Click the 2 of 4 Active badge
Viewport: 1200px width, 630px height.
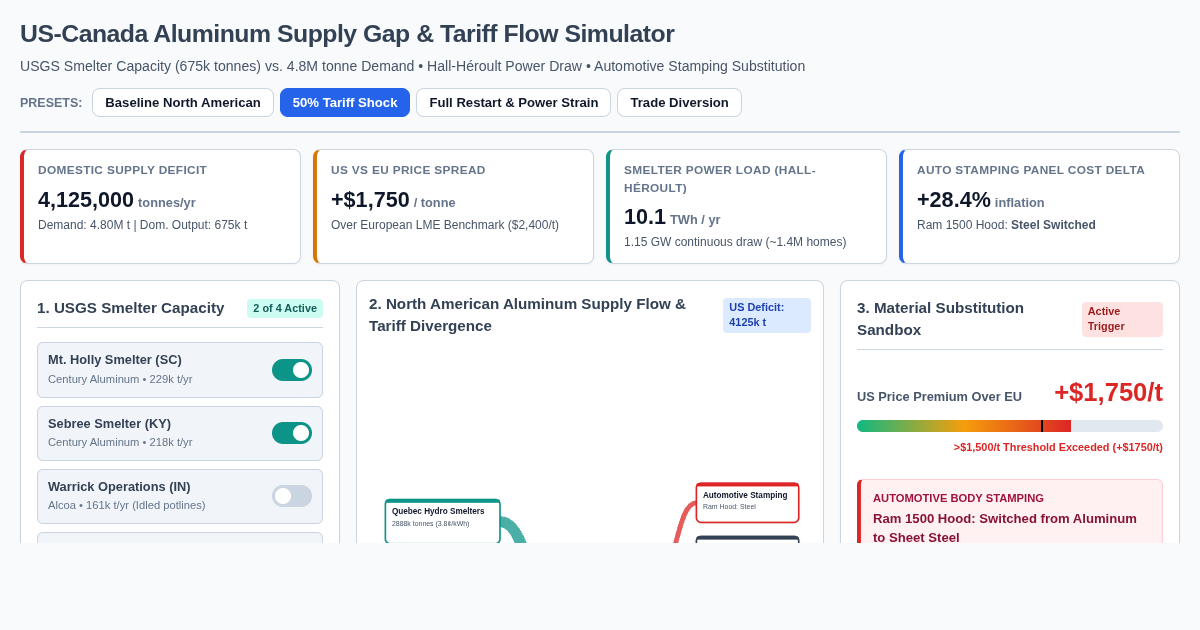[x=285, y=308]
